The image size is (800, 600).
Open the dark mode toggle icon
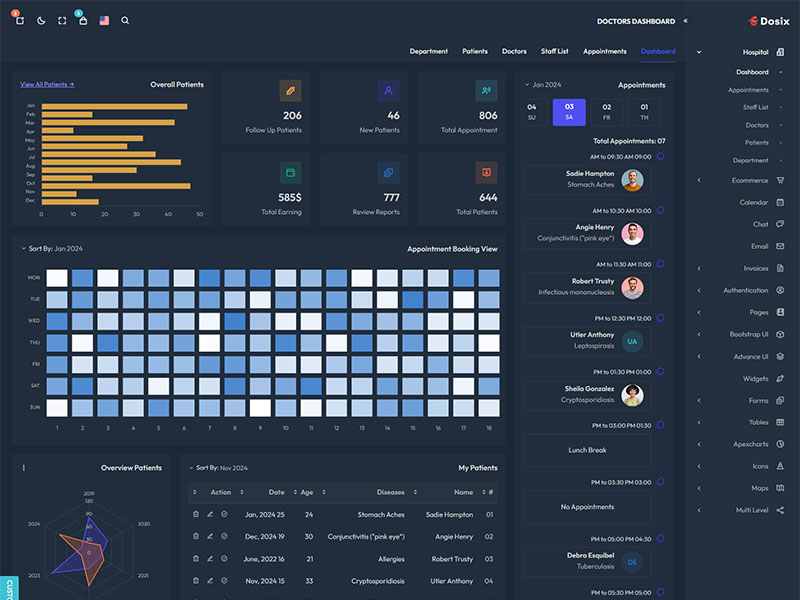click(x=40, y=20)
